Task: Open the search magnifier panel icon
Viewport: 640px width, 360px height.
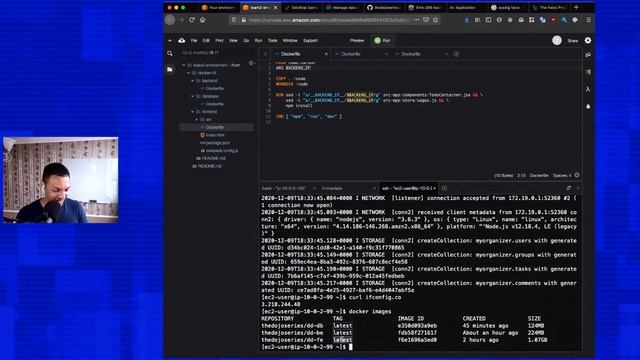Action: tap(170, 53)
